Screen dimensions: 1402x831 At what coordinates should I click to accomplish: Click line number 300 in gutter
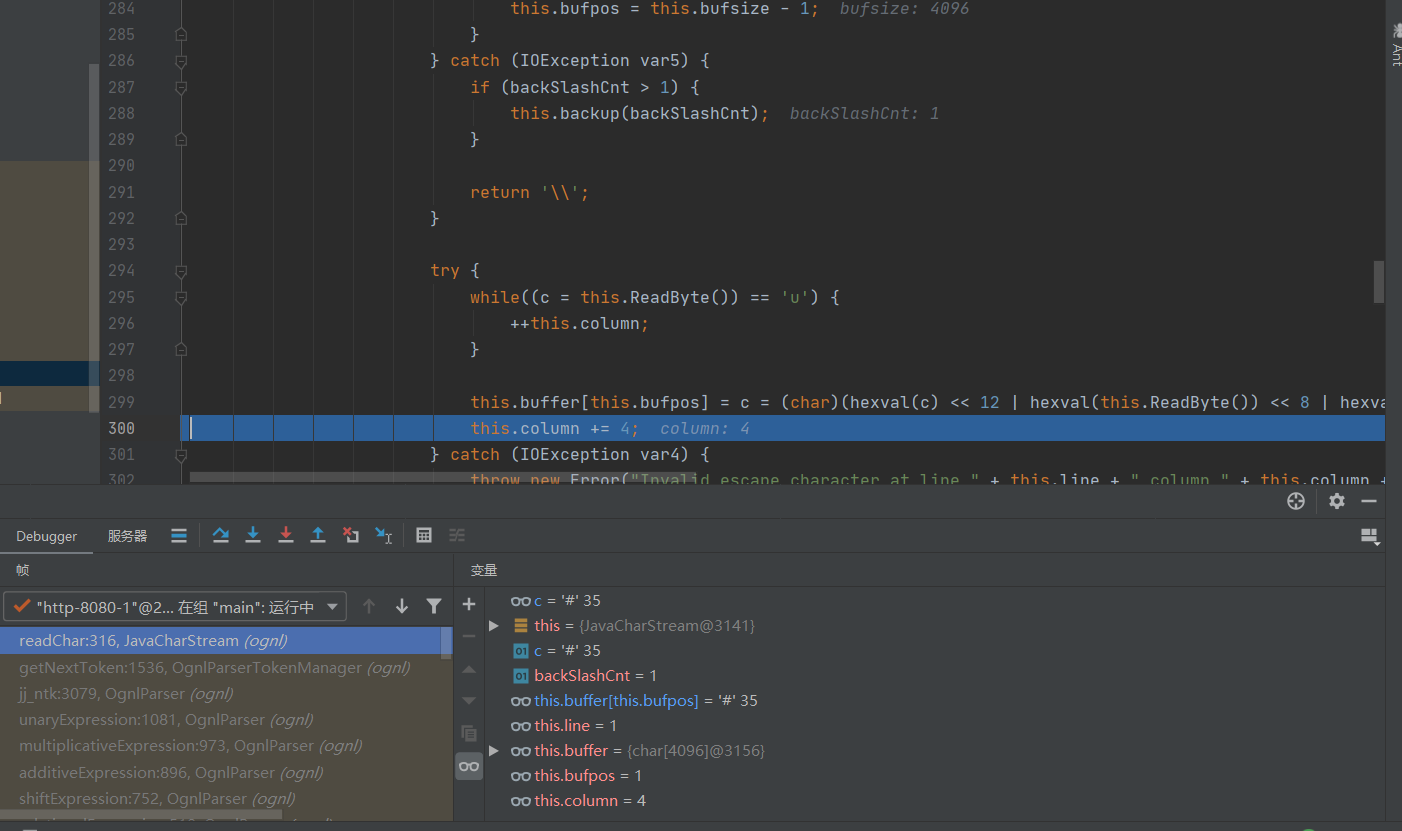pos(121,428)
